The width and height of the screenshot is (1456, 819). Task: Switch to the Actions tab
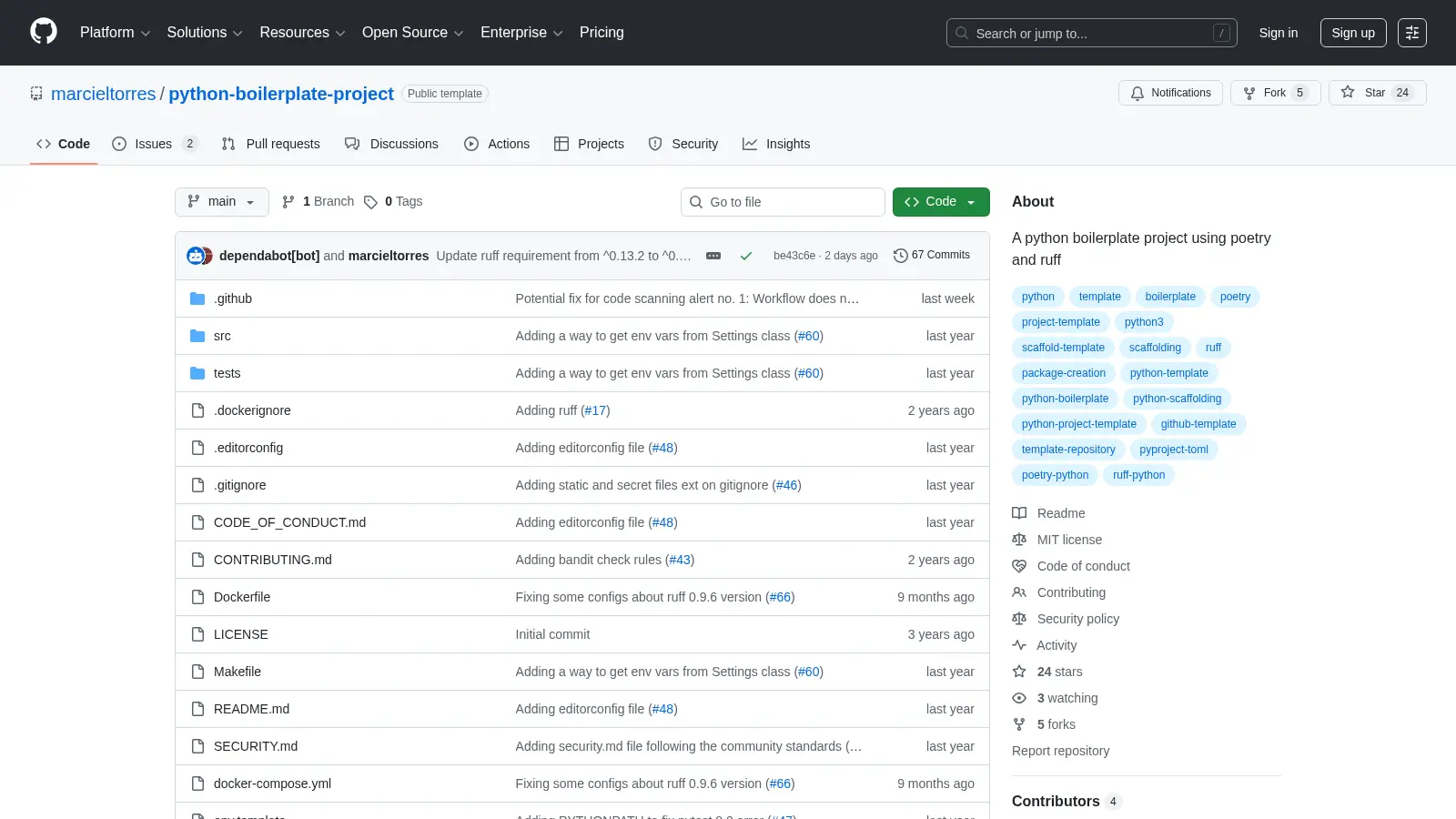point(497,144)
